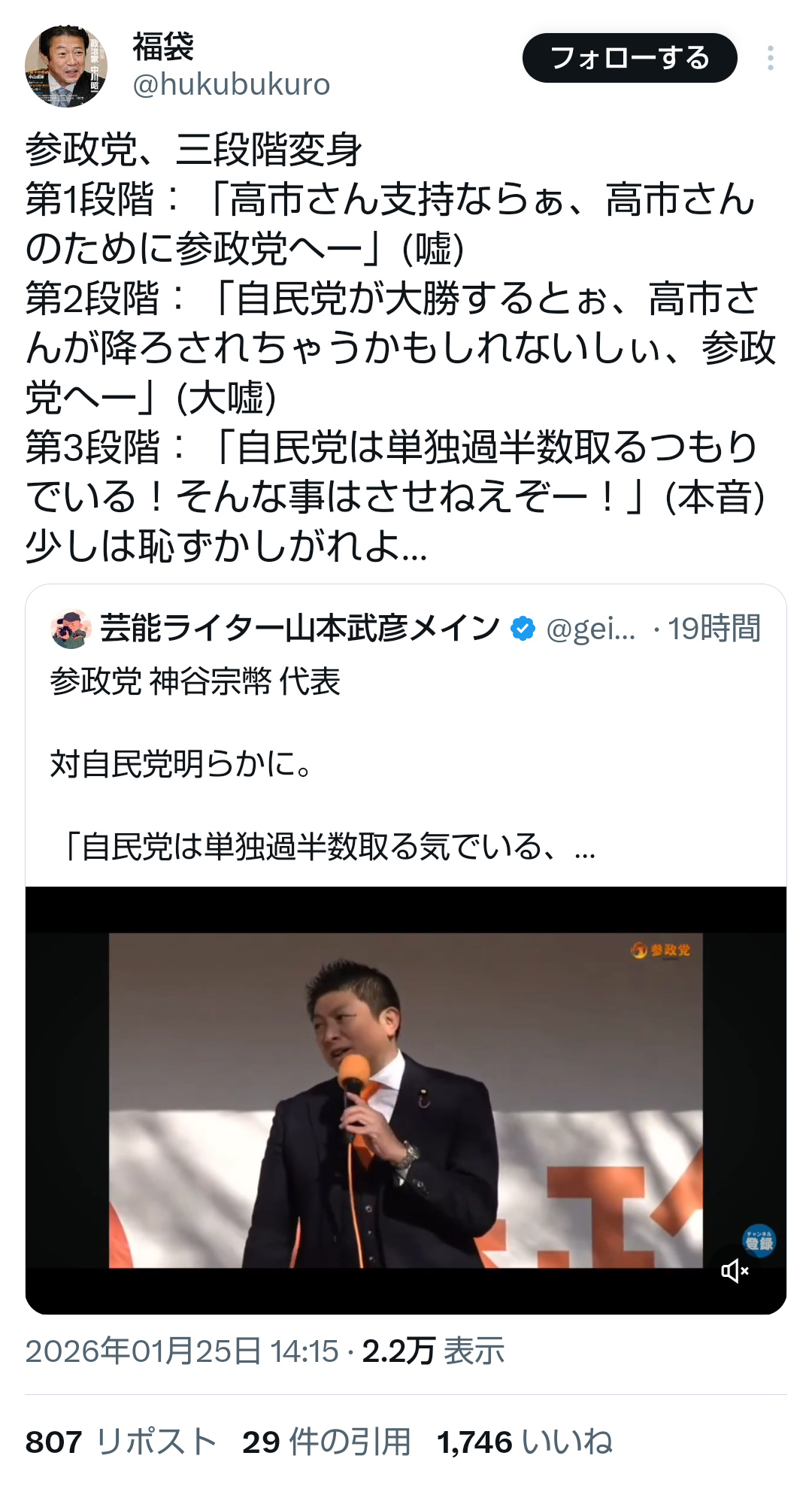812x1486 pixels.
Task: Open the @hukubukuro handle link
Action: [x=232, y=84]
